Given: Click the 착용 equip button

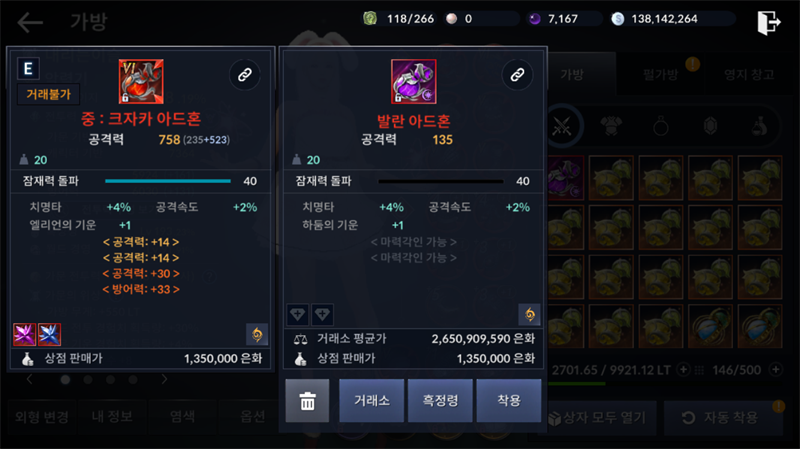Looking at the screenshot, I should (509, 401).
